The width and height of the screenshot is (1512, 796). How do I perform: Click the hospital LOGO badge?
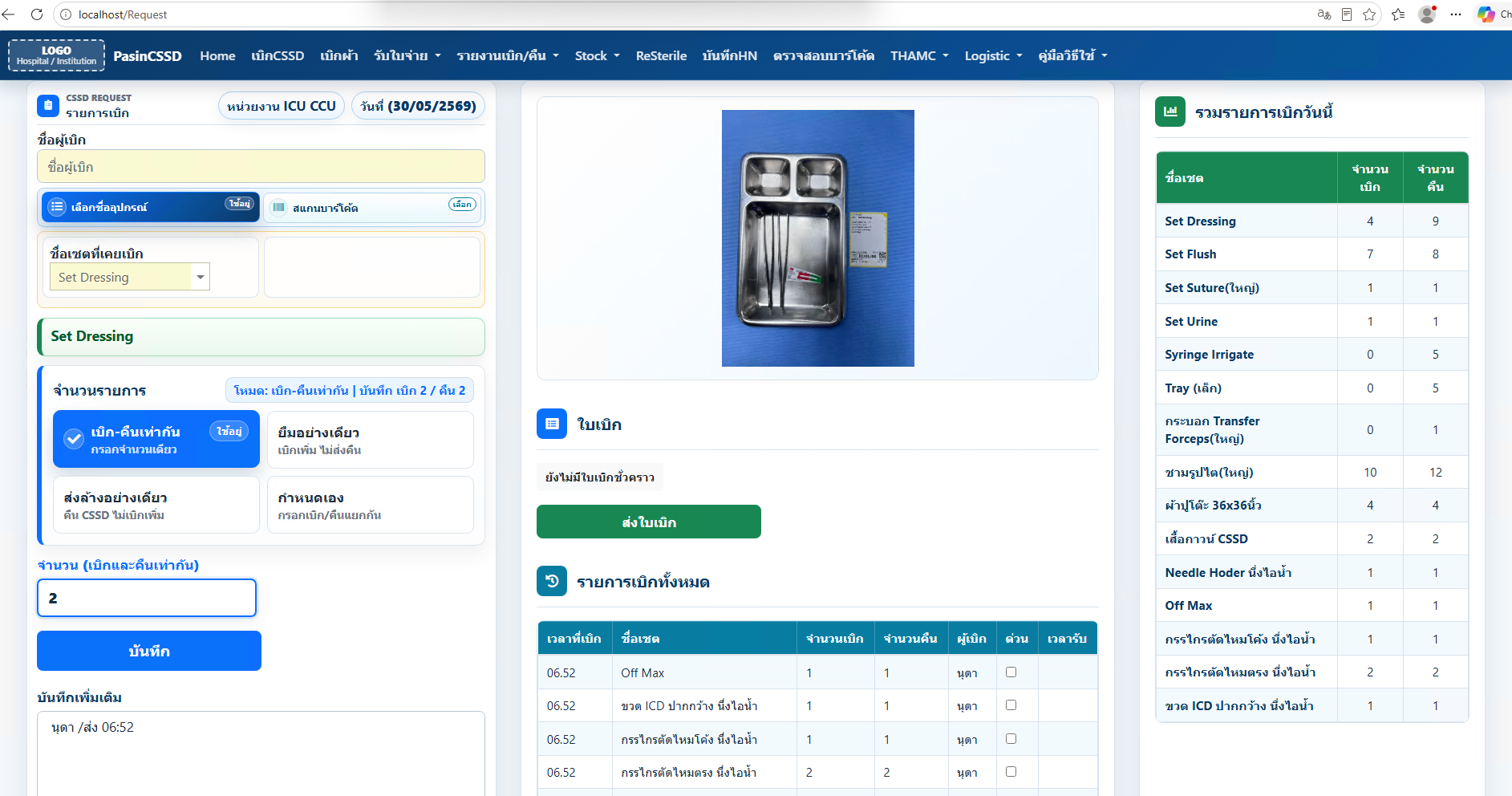point(56,55)
